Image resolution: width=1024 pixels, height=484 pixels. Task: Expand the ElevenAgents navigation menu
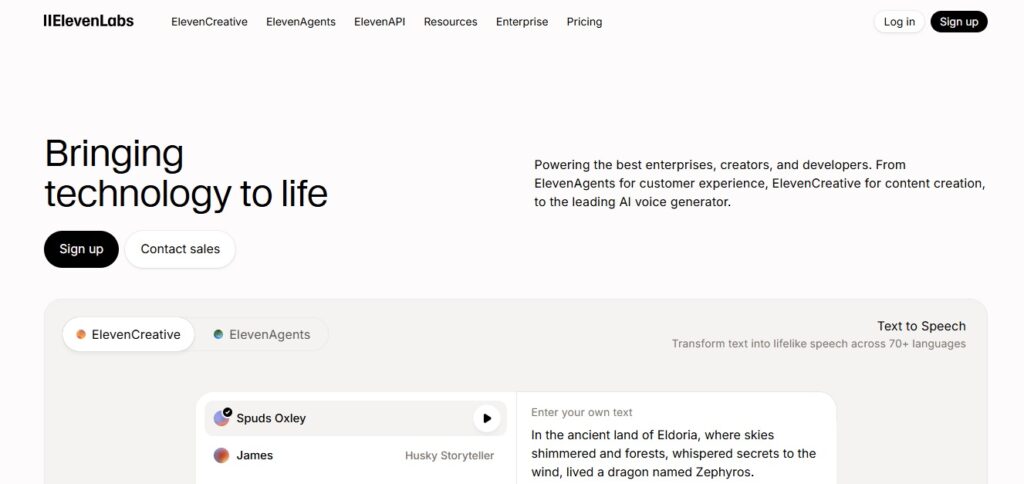click(301, 22)
